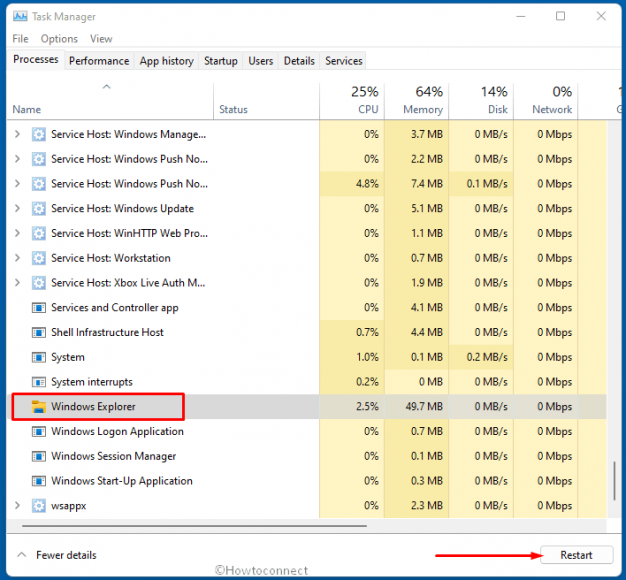Expand Service Host: Workstation group
Image resolution: width=626 pixels, height=580 pixels.
click(17, 258)
